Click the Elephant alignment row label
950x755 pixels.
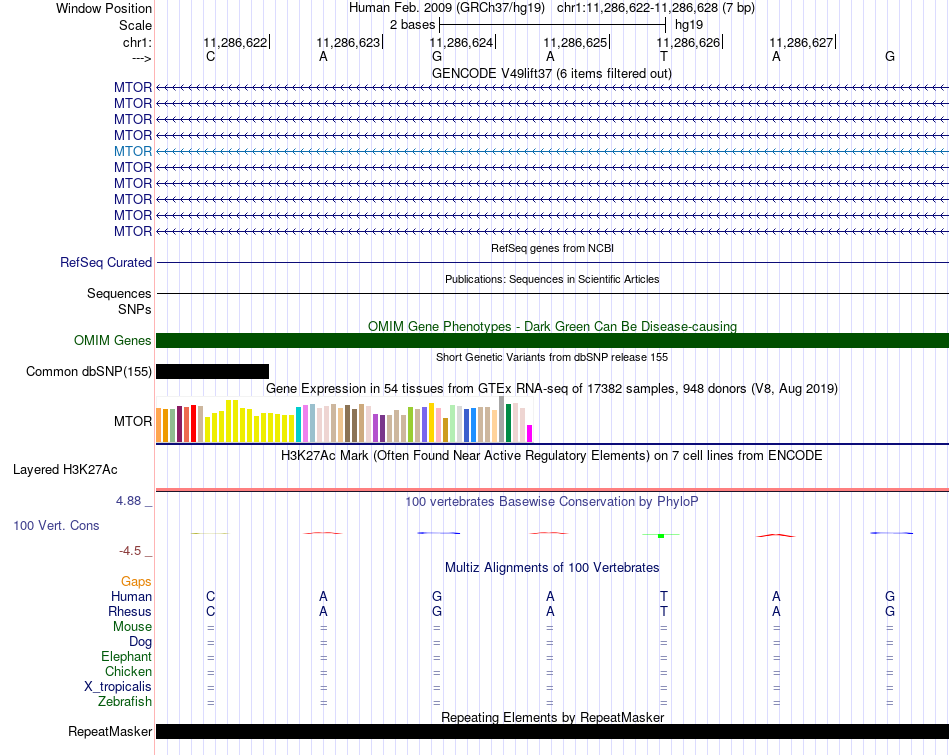coord(127,656)
